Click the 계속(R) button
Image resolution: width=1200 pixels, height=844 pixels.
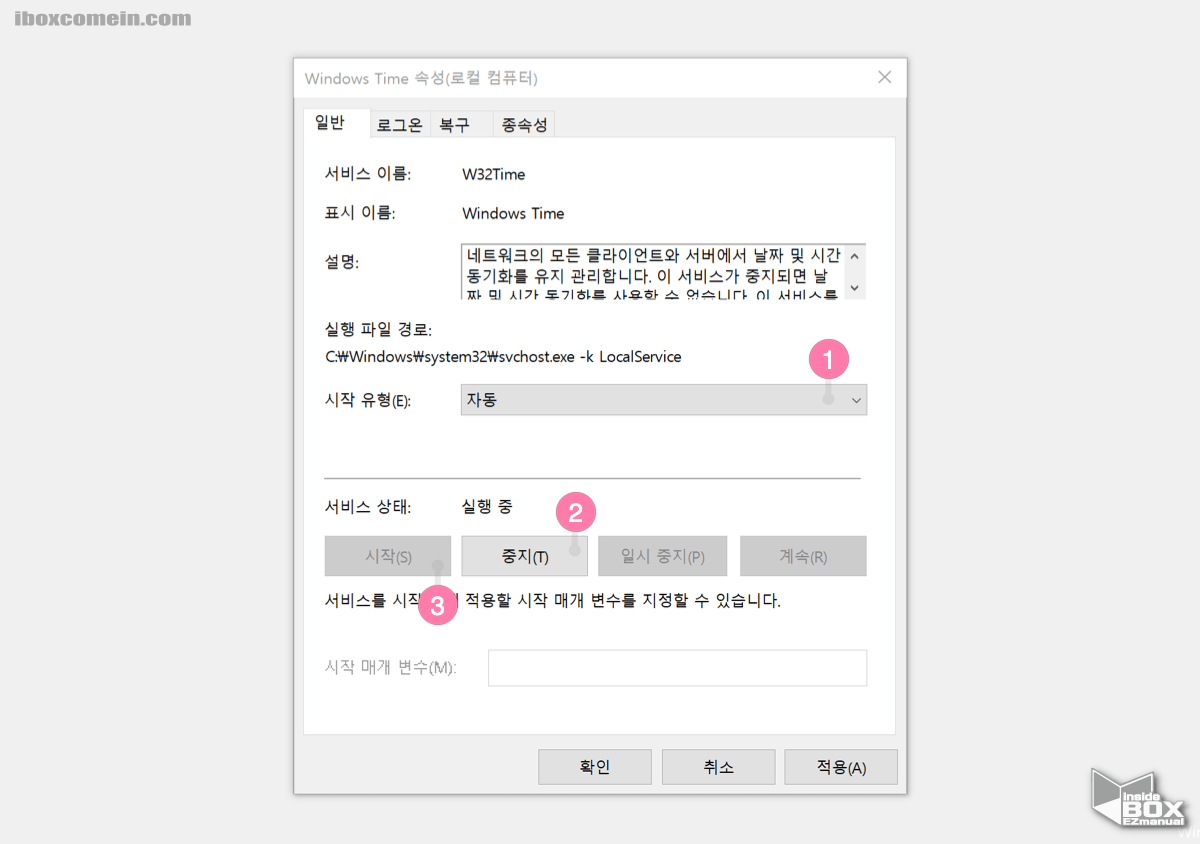click(803, 556)
